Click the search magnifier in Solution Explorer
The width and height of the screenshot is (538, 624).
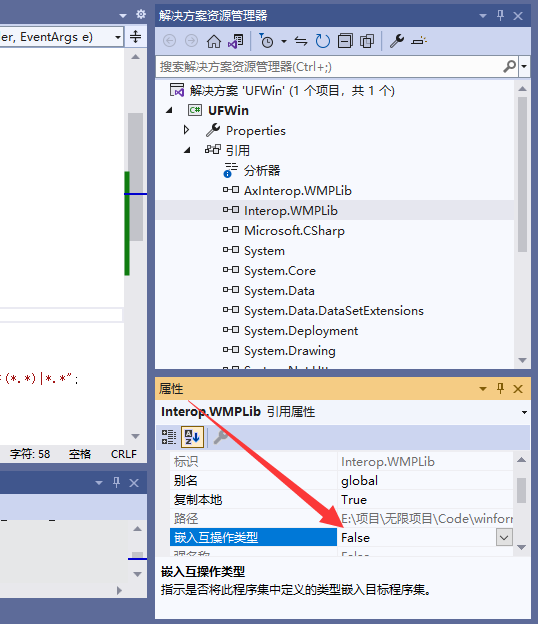pos(509,66)
